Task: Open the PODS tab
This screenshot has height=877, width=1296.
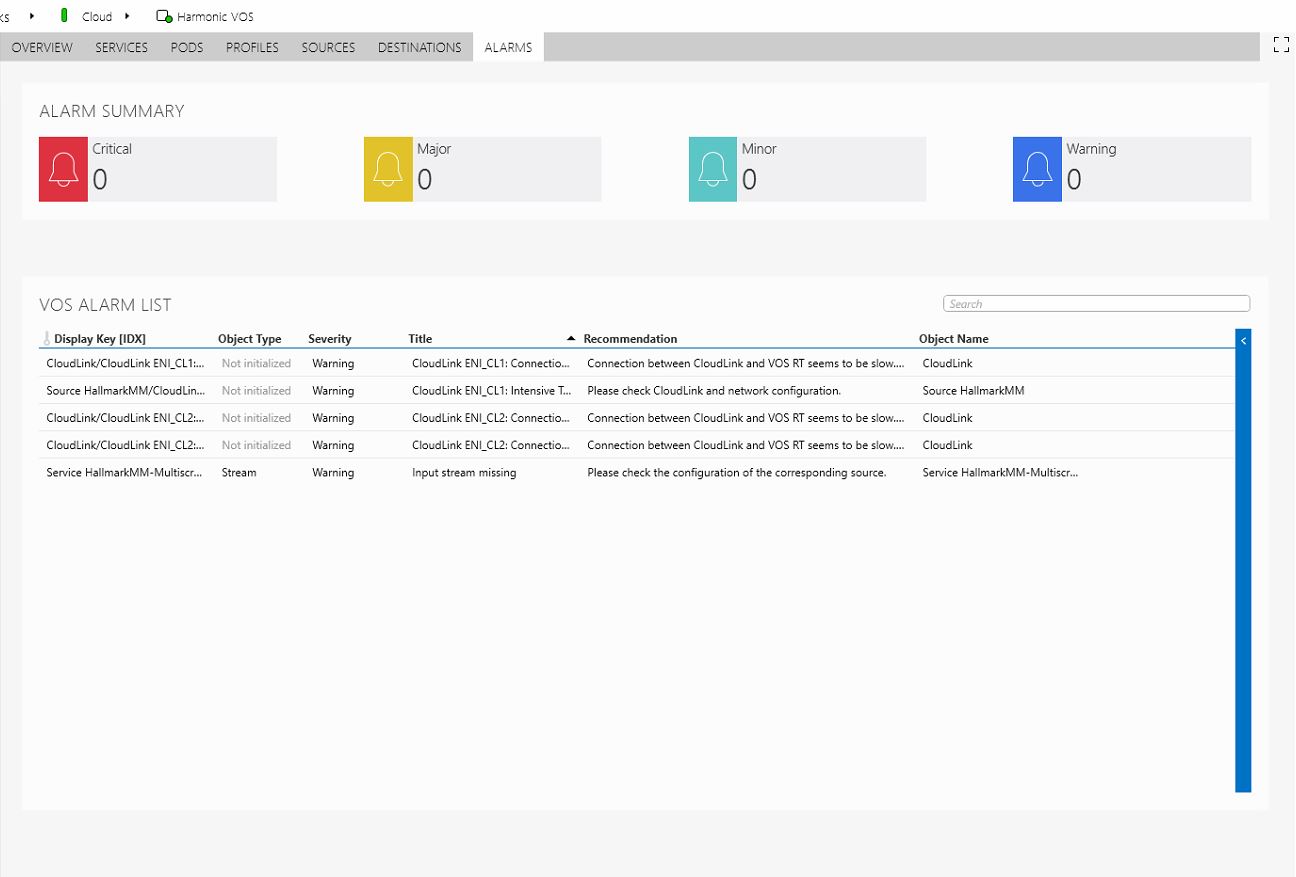Action: pyautogui.click(x=187, y=47)
